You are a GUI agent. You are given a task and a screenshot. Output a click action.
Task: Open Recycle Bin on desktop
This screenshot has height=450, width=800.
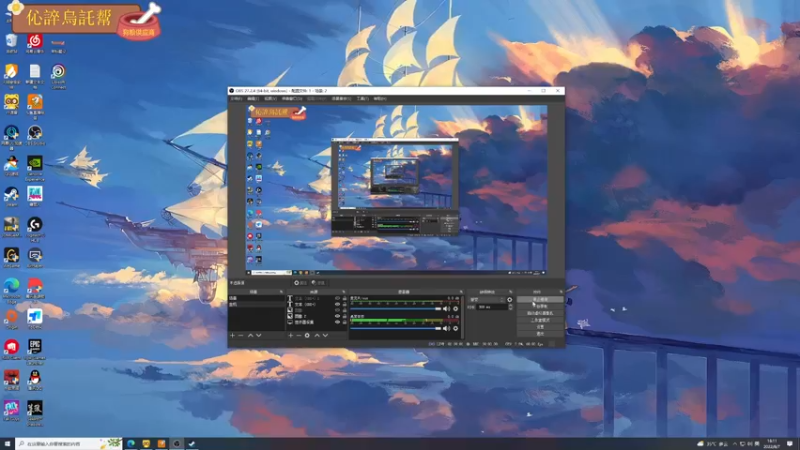coord(11,42)
